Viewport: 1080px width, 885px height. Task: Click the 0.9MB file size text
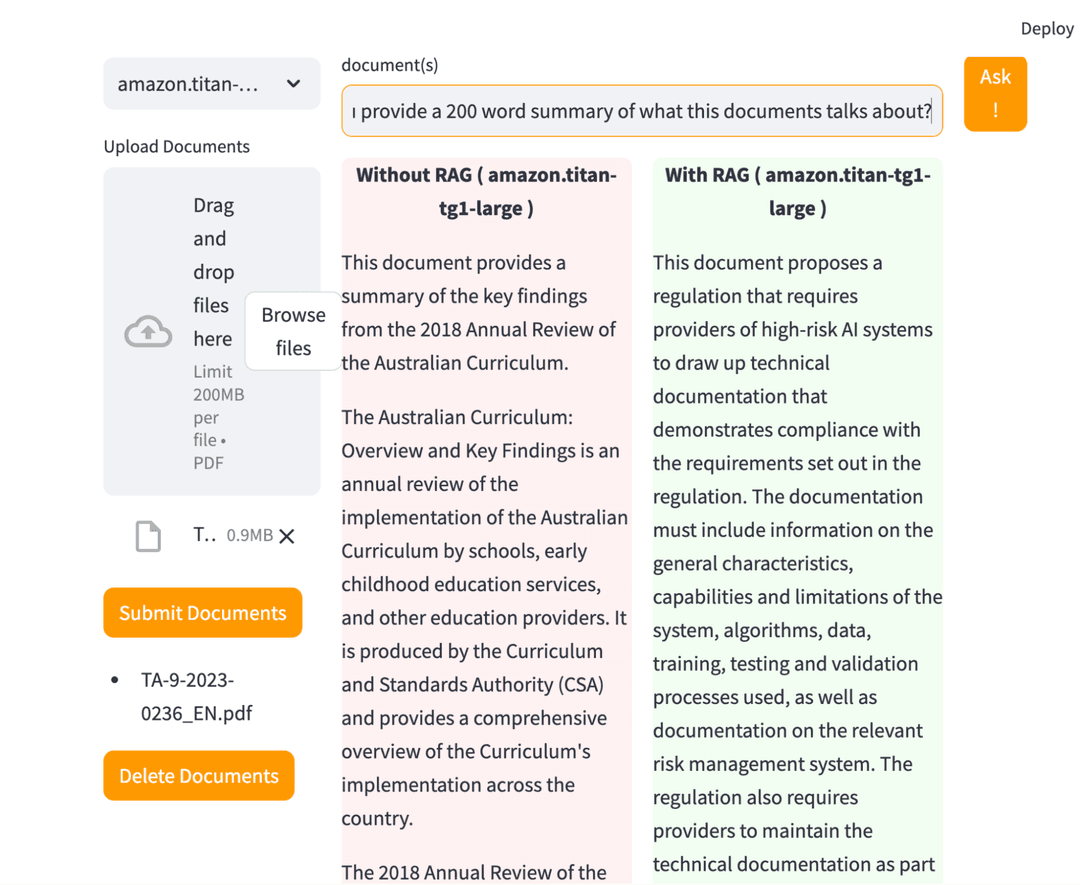coord(249,535)
